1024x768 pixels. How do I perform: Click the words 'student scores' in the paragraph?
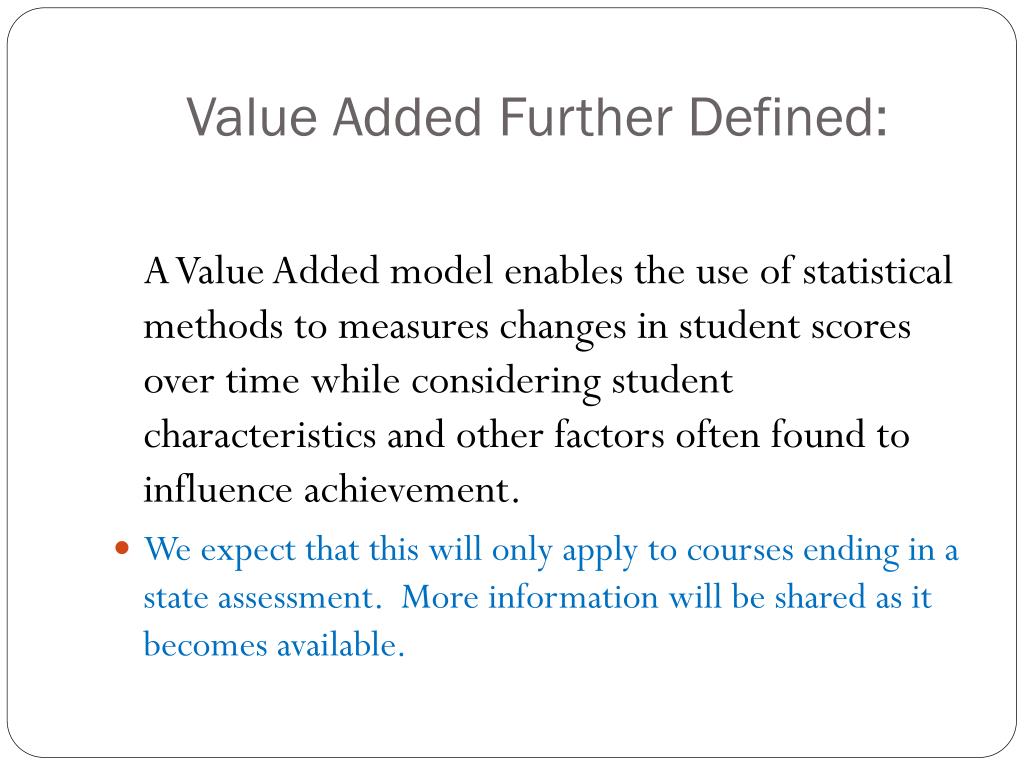[795, 326]
